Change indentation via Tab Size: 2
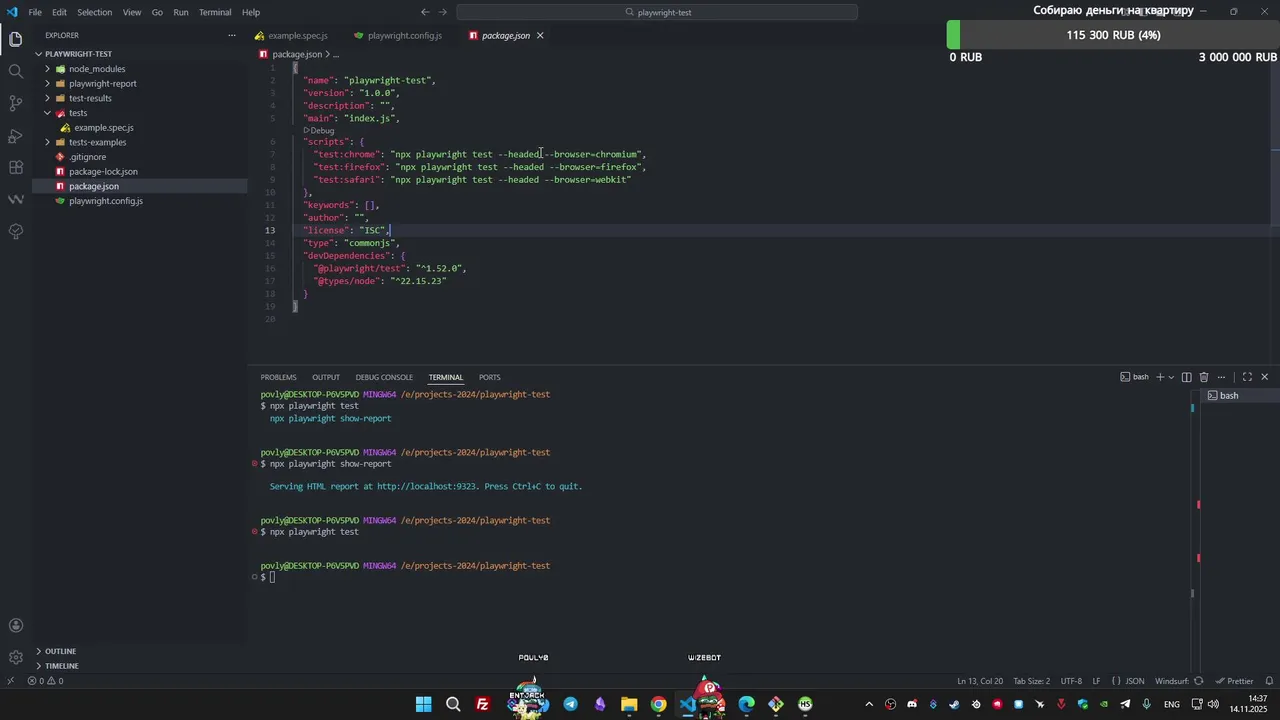This screenshot has width=1280, height=720. pos(1032,681)
